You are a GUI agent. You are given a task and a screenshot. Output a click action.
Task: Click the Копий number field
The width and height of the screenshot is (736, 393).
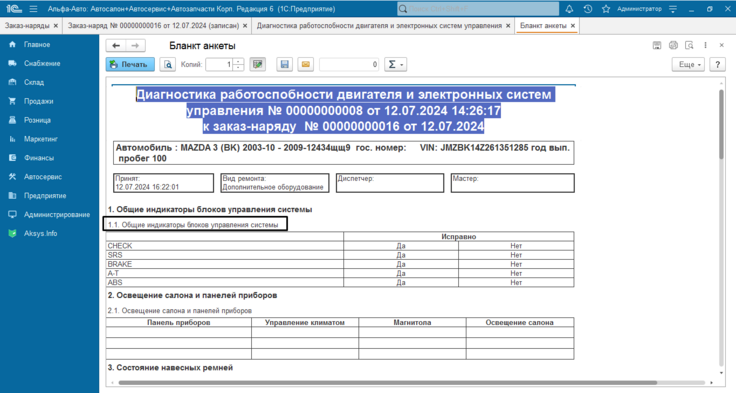[x=219, y=64]
